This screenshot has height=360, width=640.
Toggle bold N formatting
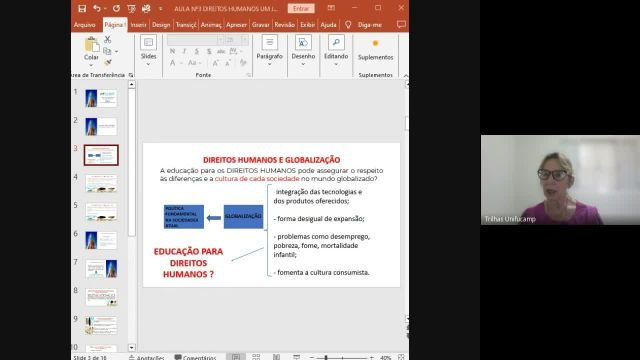point(173,51)
